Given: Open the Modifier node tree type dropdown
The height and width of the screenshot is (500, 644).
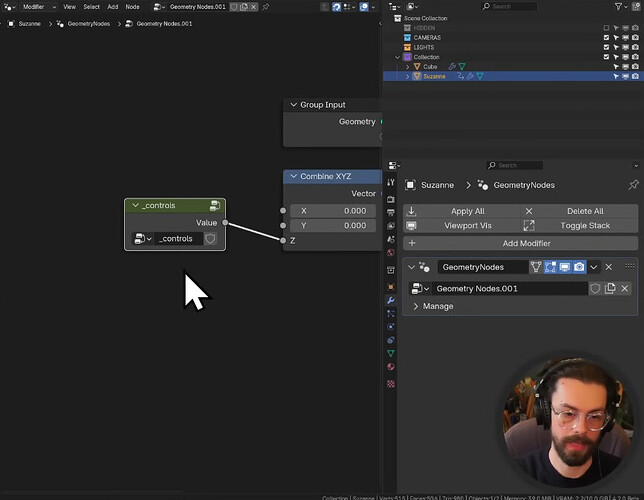Looking at the screenshot, I should [x=39, y=7].
